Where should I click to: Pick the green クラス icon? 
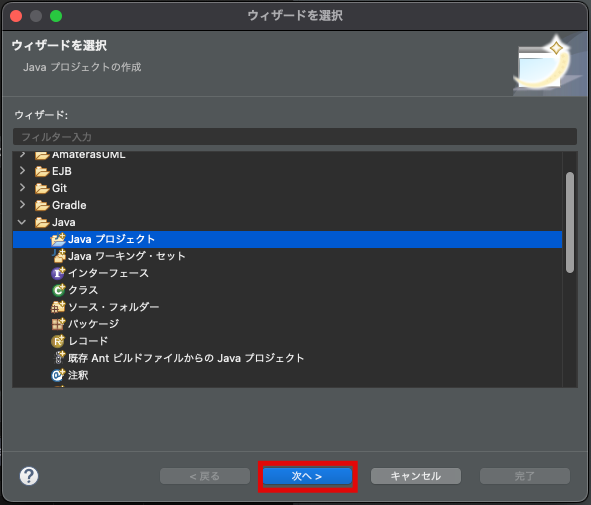(58, 290)
